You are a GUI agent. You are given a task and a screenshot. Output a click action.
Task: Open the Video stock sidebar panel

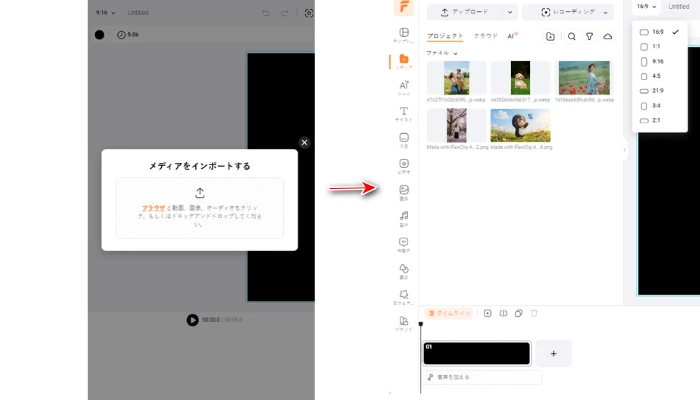(404, 166)
